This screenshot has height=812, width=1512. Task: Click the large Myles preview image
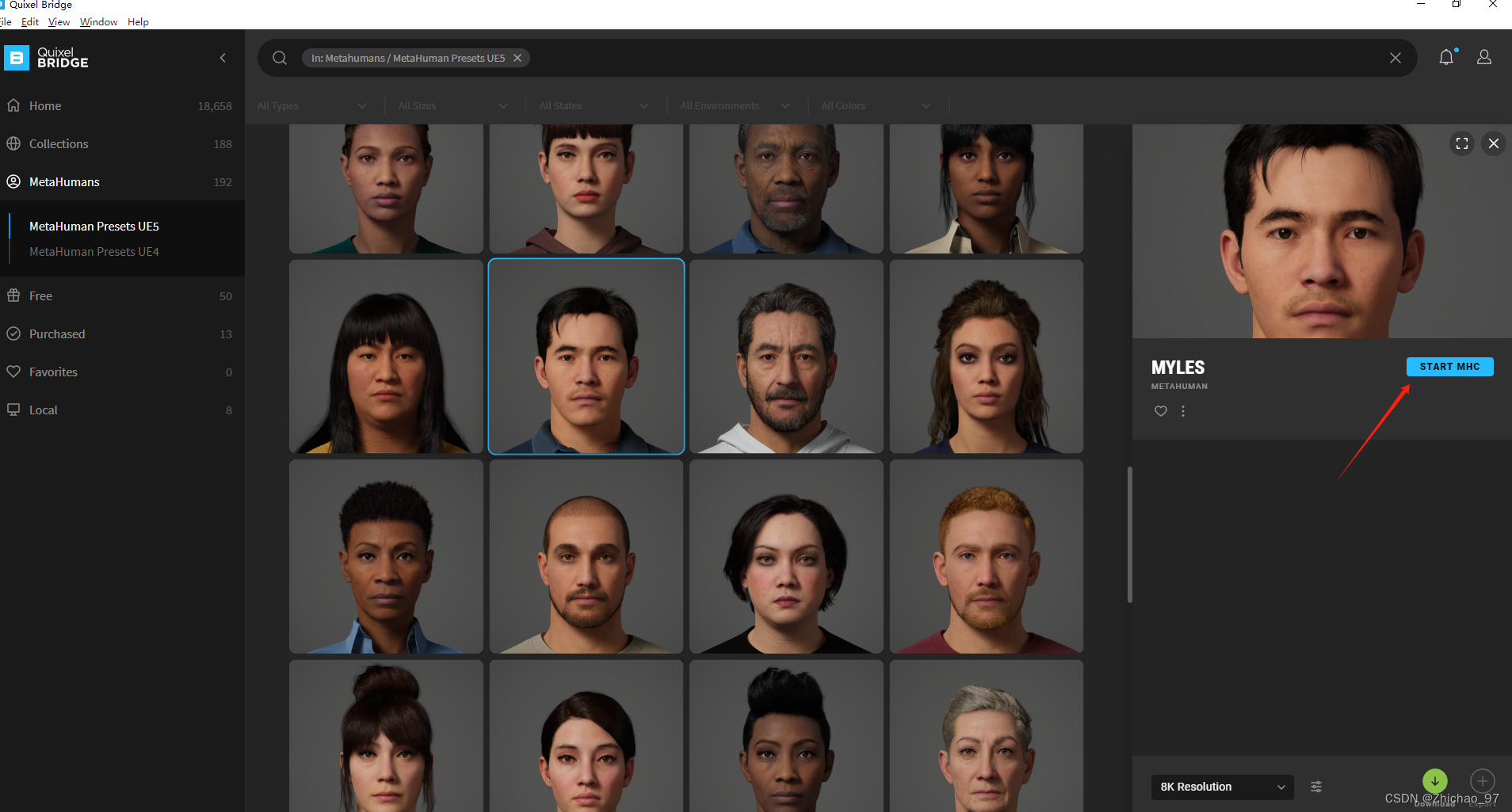click(x=1322, y=231)
